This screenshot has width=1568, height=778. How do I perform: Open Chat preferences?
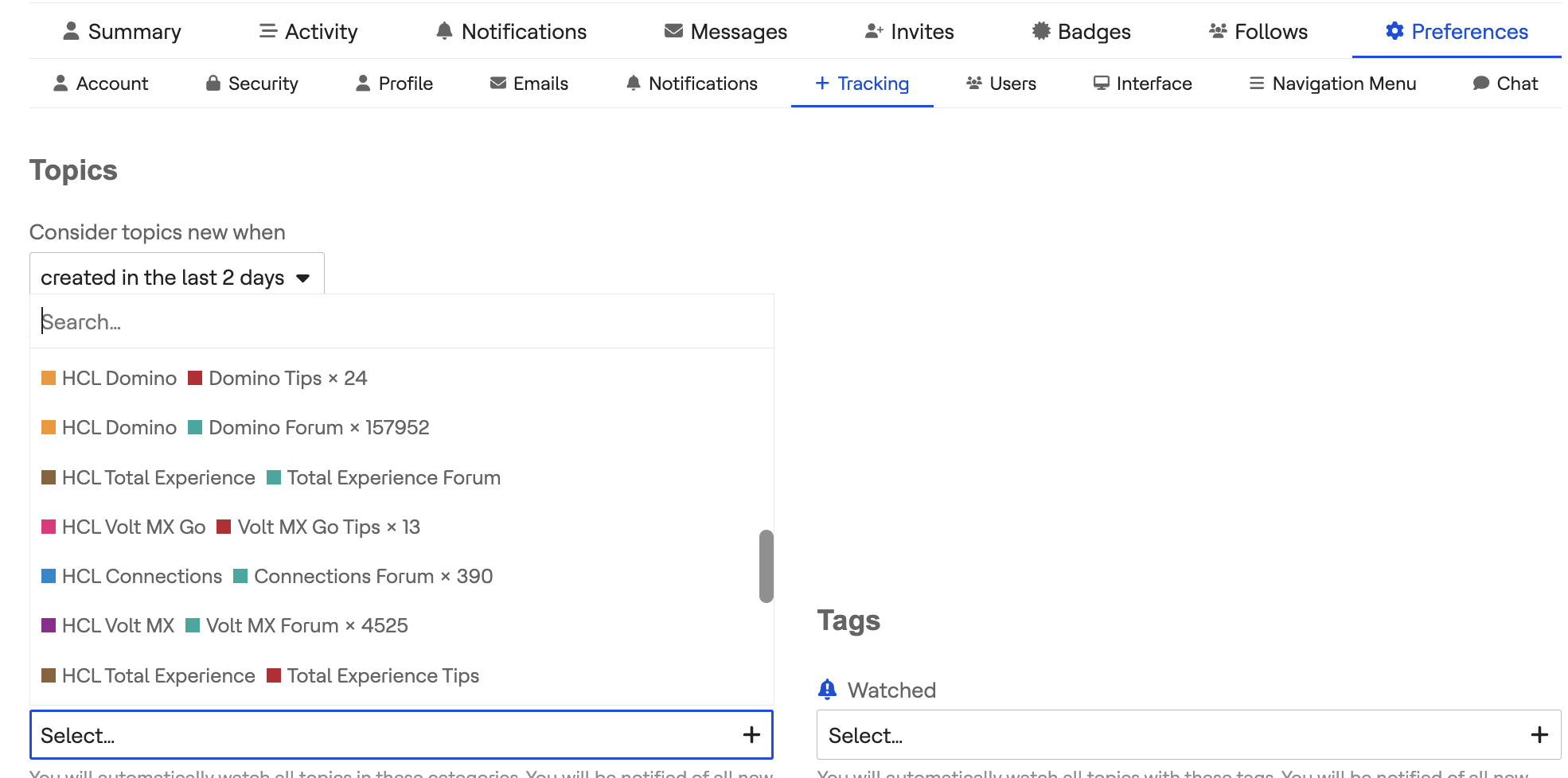point(1505,84)
